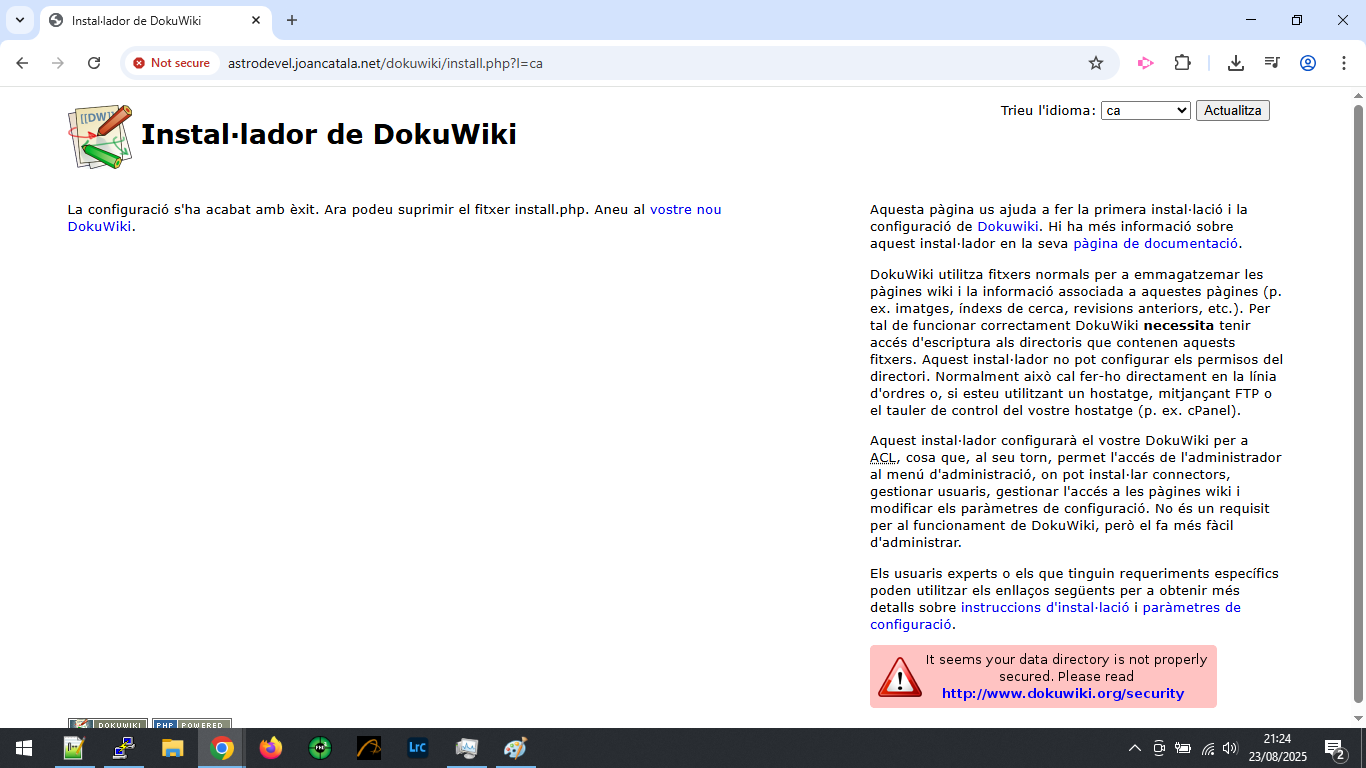Click the battery tray icon
The height and width of the screenshot is (768, 1366).
[x=1183, y=748]
